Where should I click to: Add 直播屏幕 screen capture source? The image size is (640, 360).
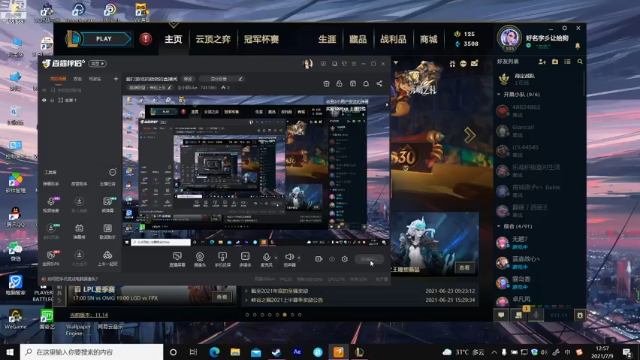[x=177, y=259]
